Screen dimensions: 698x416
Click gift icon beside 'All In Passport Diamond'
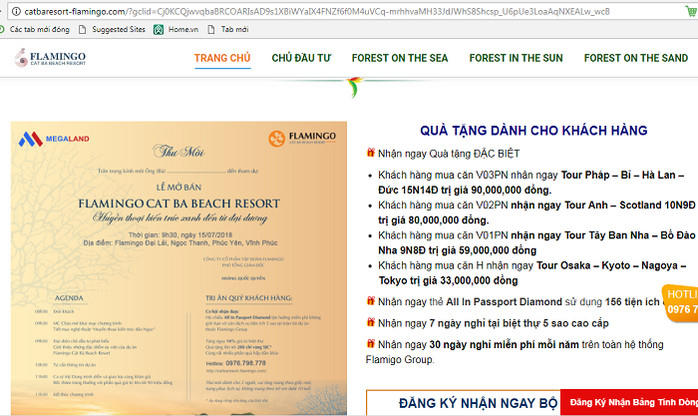[370, 301]
